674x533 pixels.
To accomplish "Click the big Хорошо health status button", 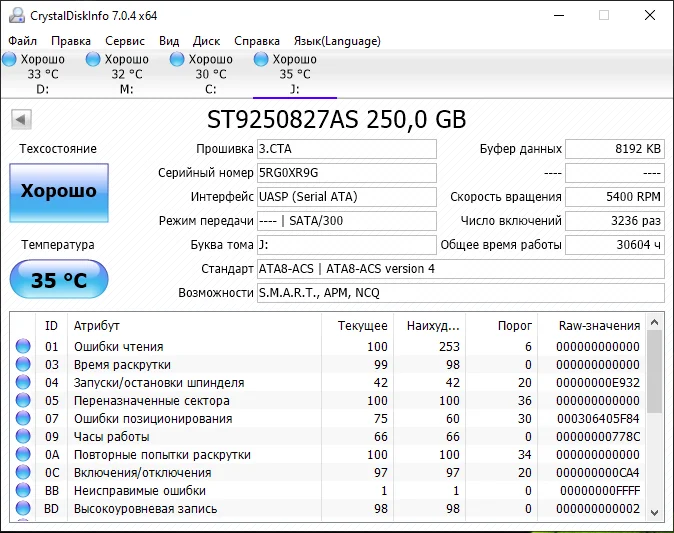I will point(59,193).
